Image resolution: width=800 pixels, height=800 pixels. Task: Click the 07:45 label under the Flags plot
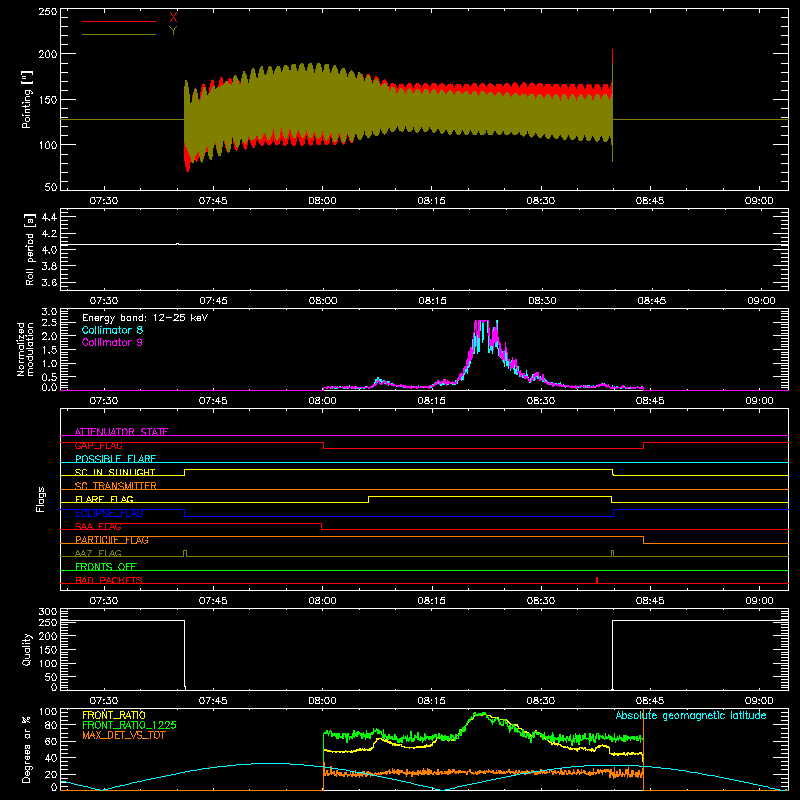[213, 601]
